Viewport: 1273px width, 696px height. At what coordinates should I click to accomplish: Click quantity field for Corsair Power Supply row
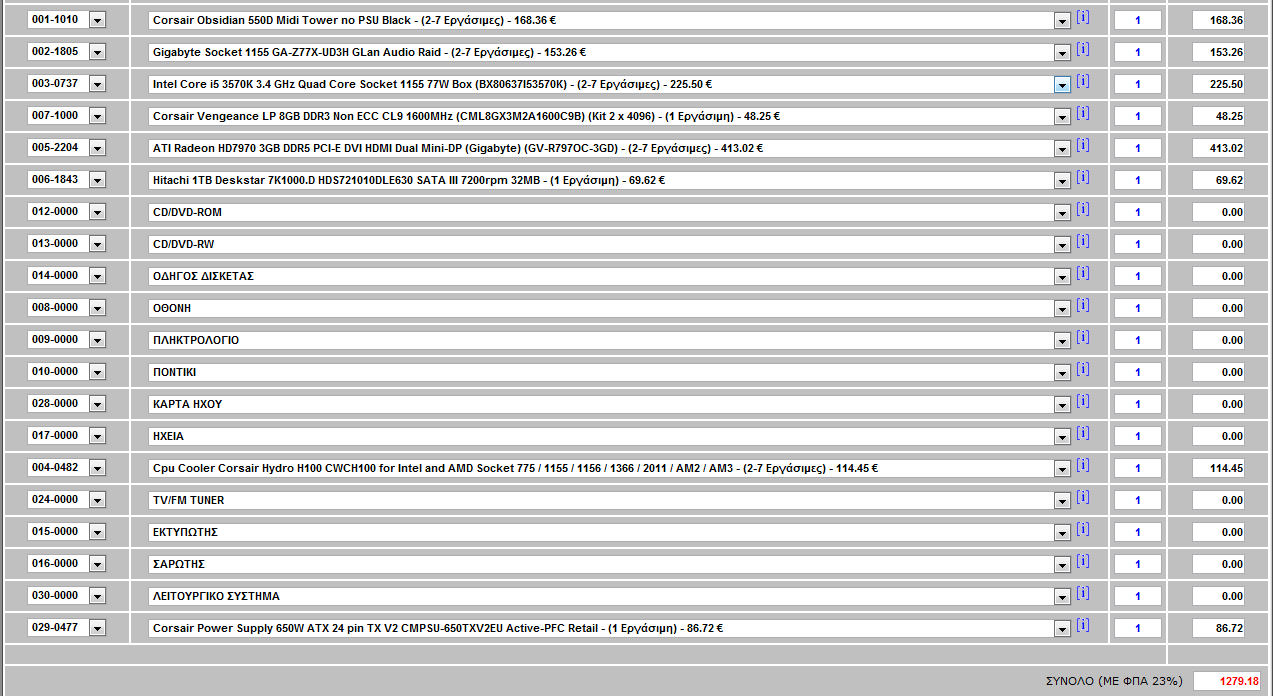1137,628
